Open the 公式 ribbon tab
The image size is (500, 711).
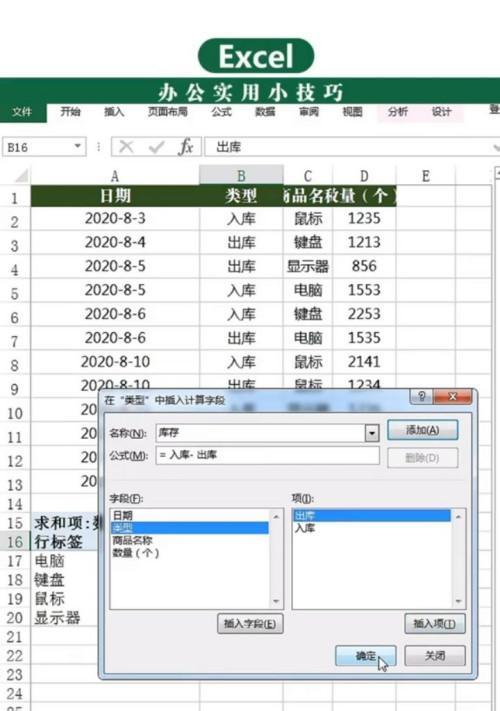221,112
